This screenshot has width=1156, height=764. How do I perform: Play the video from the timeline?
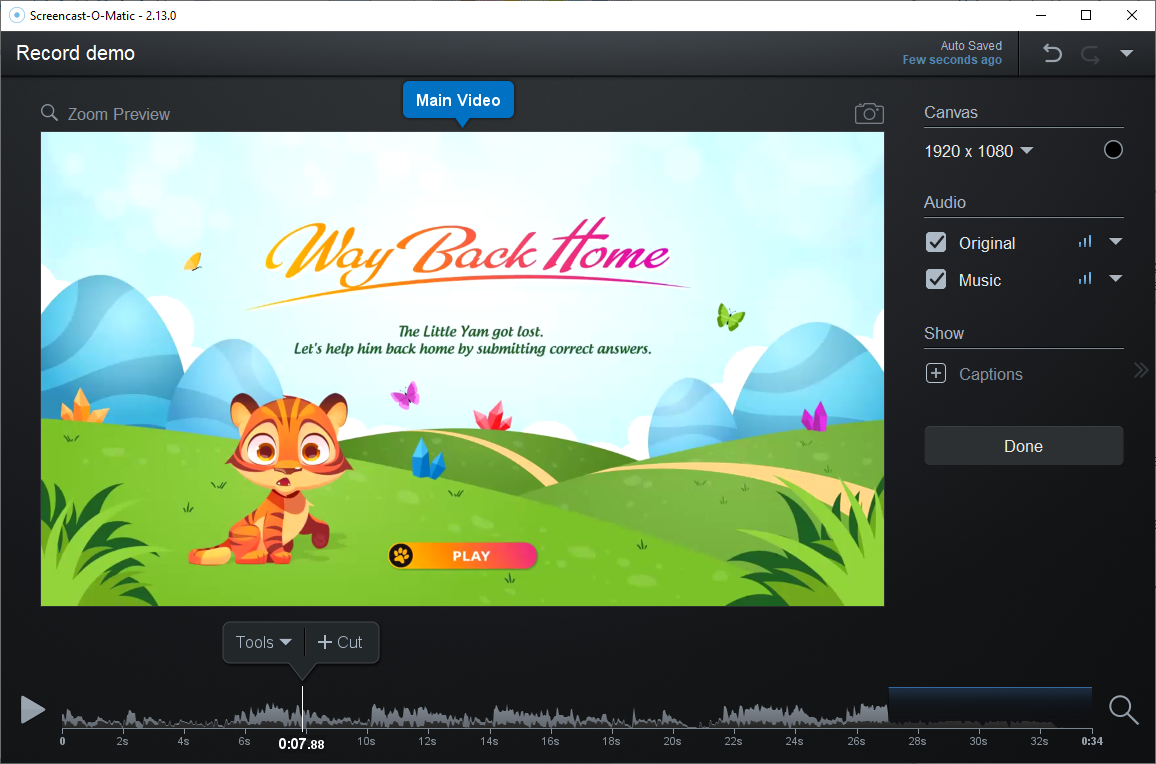tap(32, 709)
